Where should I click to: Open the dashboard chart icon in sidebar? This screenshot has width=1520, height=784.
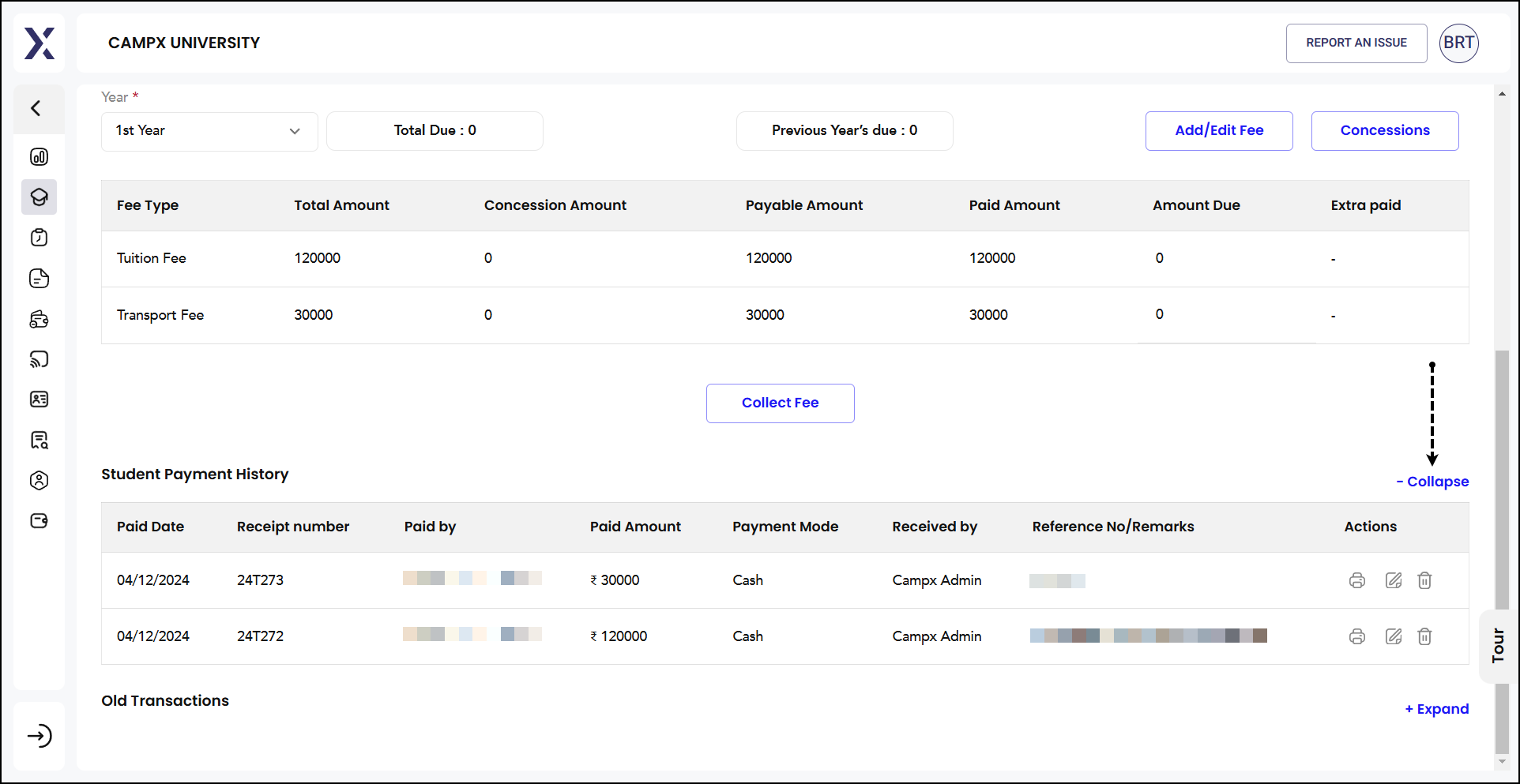pos(40,157)
